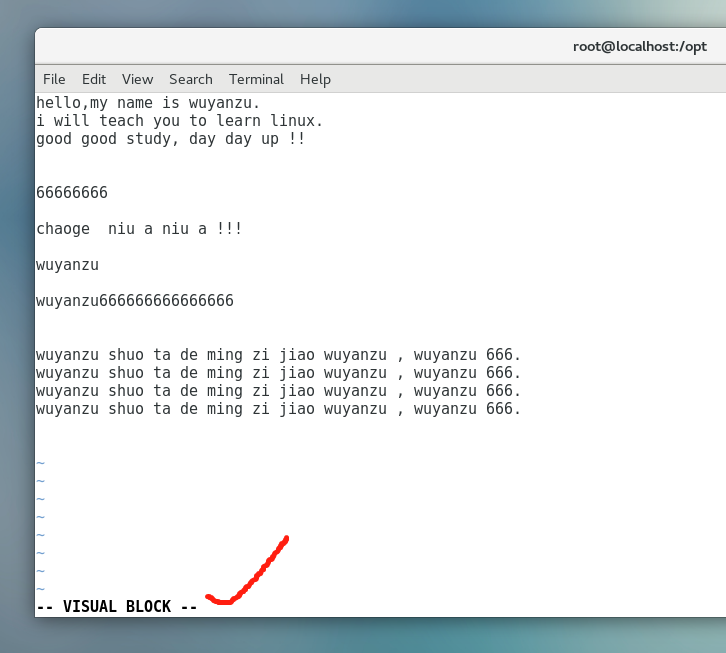
Task: Open the Edit menu
Action: click(x=94, y=79)
